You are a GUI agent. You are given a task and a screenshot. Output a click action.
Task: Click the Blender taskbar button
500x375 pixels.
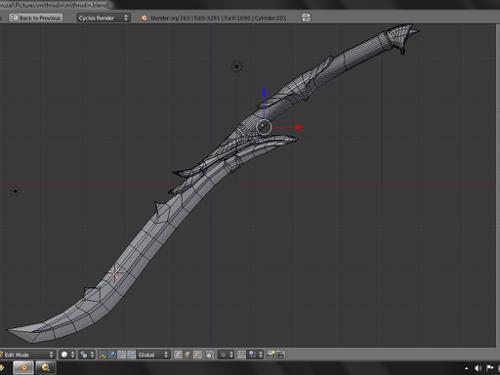23,368
